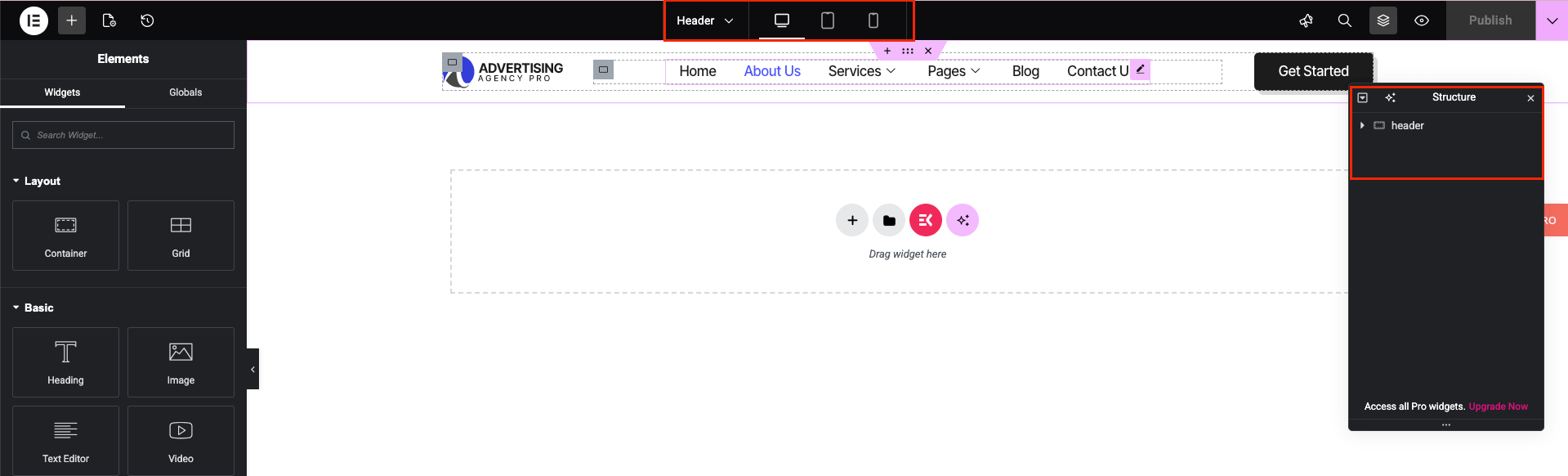Open template library folder button
Viewport: 1568px width, 476px height.
[889, 220]
